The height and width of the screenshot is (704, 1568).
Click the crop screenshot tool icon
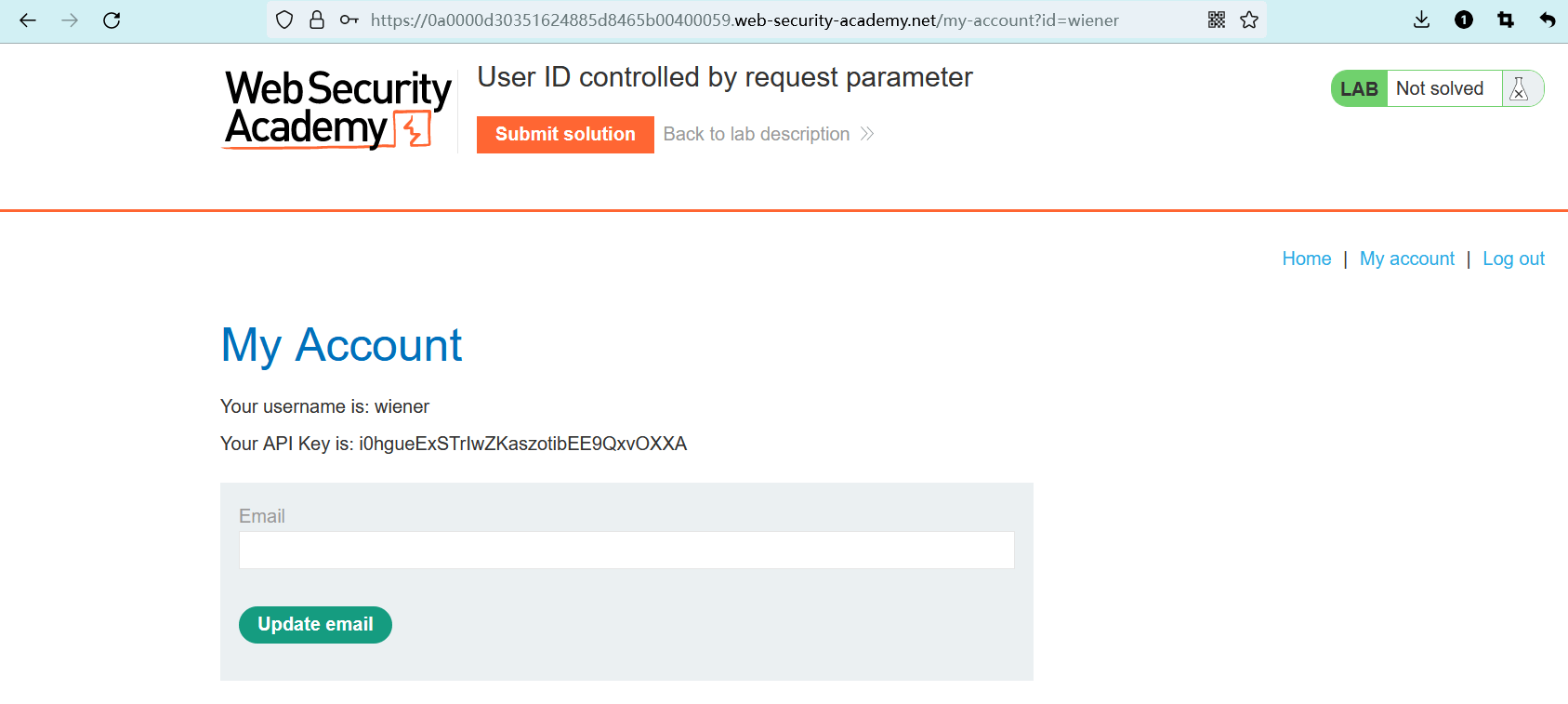tap(1506, 20)
